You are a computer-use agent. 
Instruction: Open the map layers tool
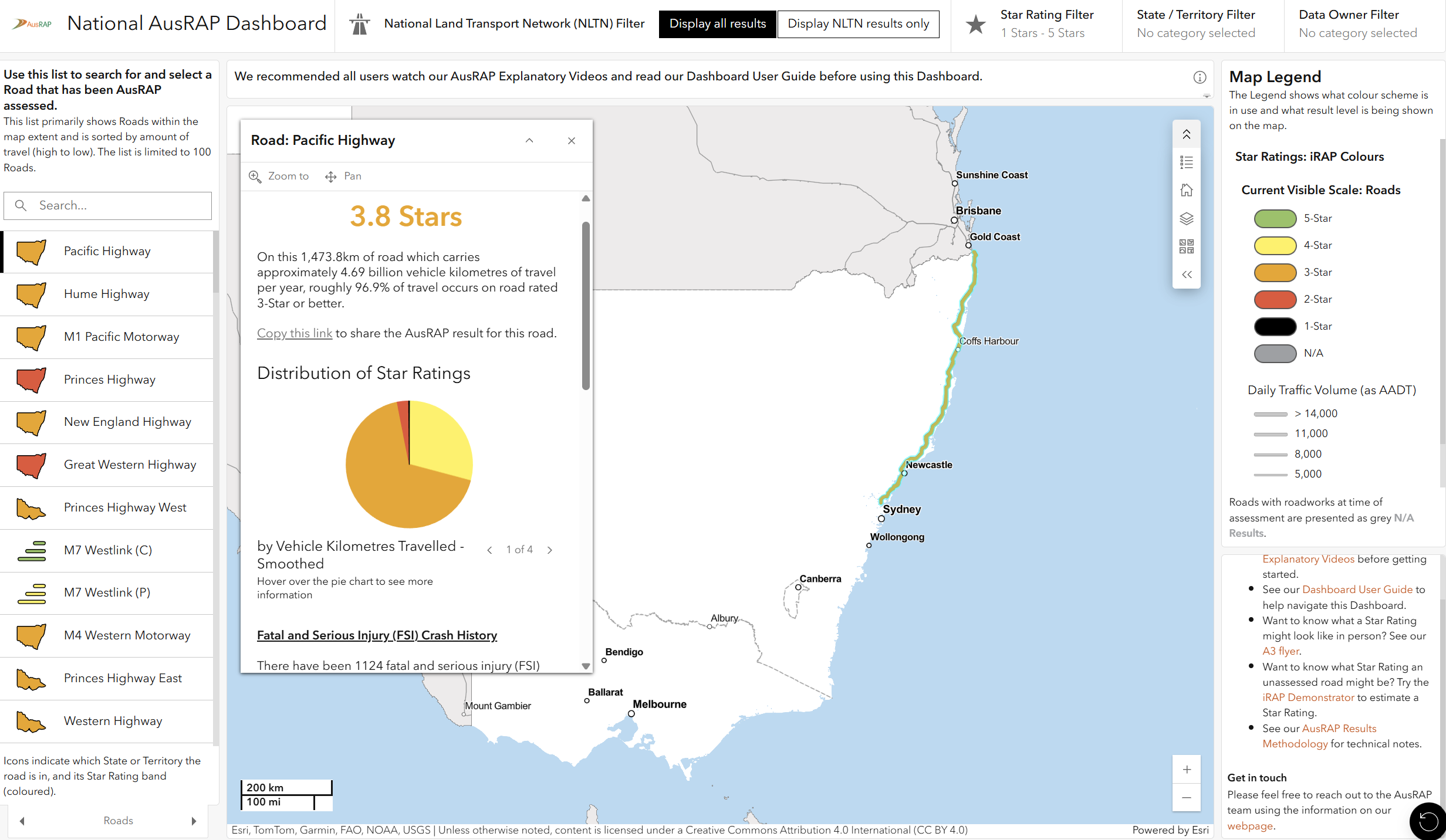[1186, 218]
